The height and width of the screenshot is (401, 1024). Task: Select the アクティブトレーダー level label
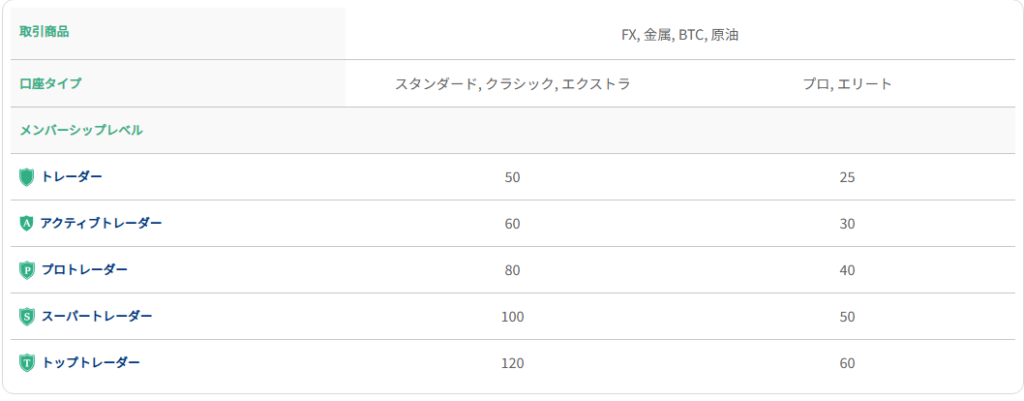coord(101,223)
